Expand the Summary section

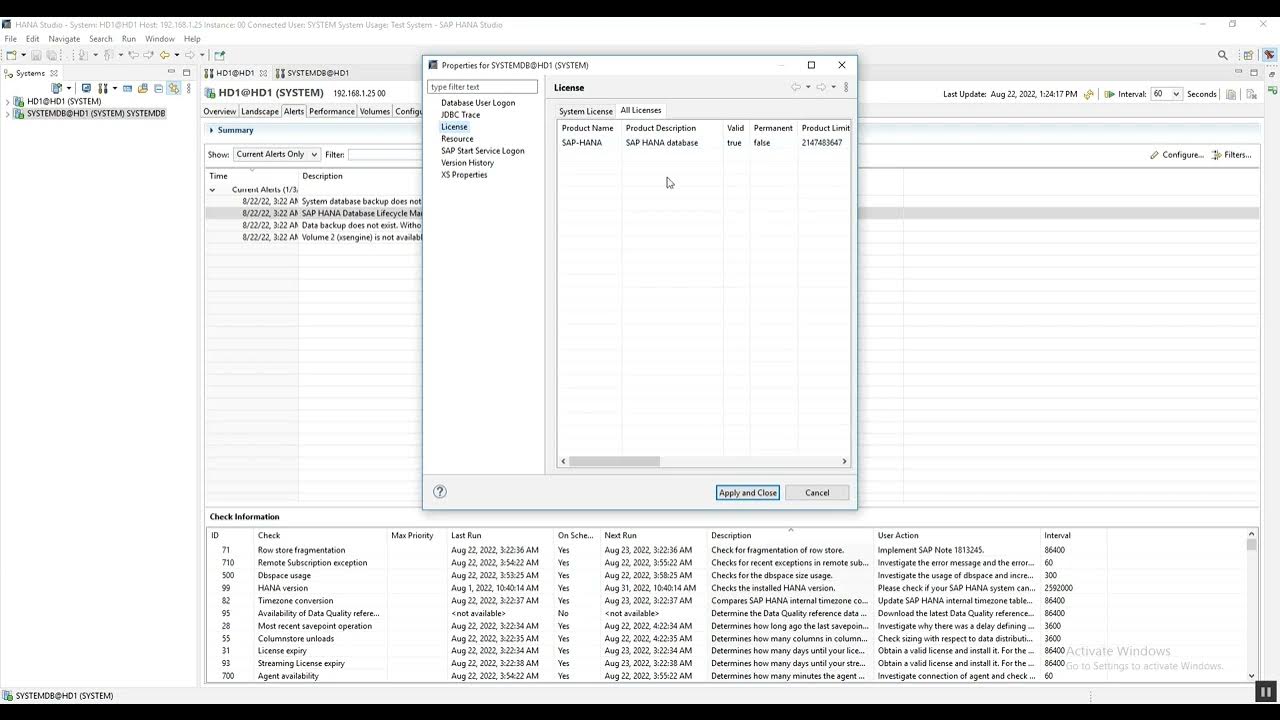(211, 130)
